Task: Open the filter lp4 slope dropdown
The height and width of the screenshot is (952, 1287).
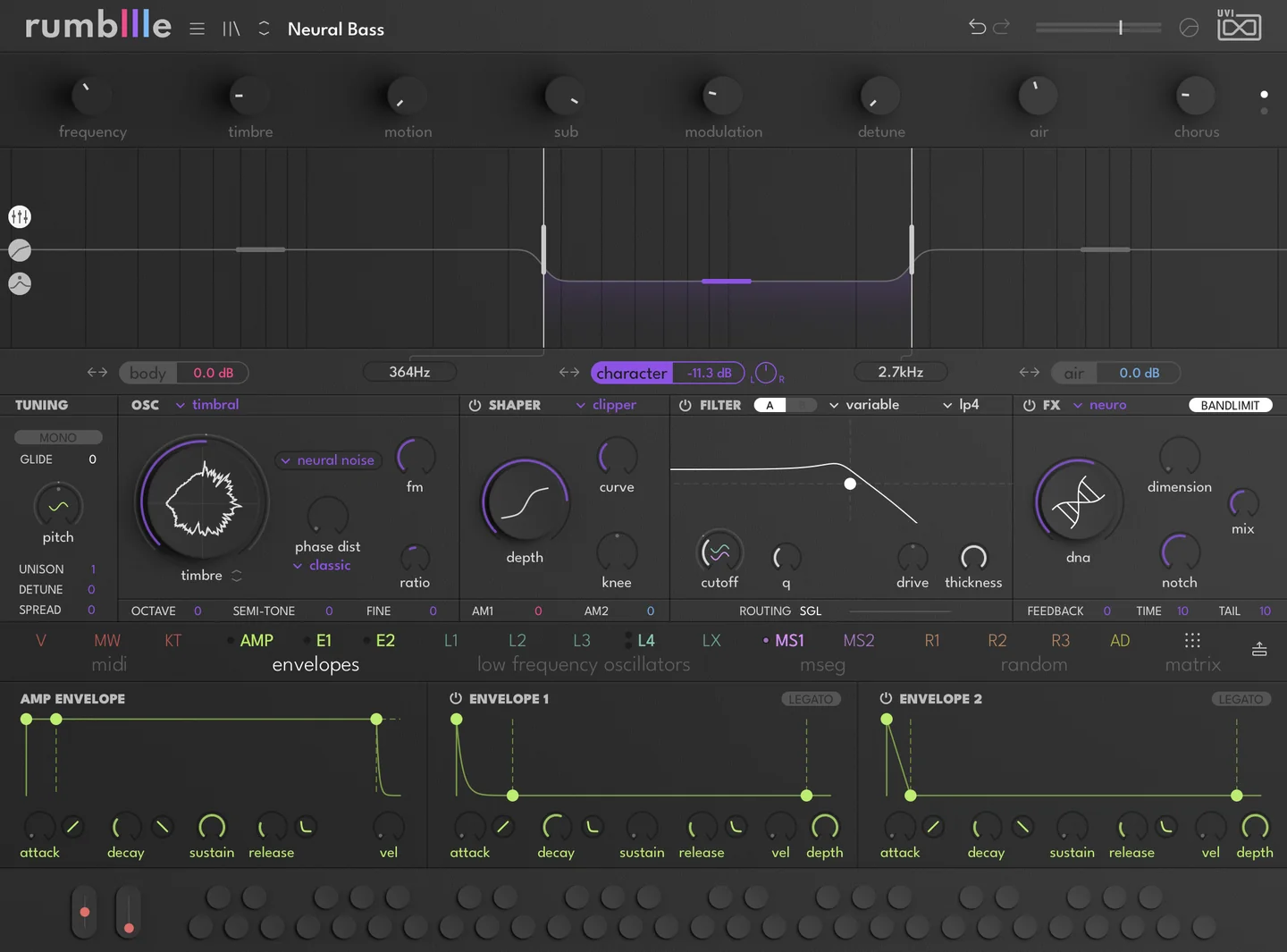Action: click(961, 404)
